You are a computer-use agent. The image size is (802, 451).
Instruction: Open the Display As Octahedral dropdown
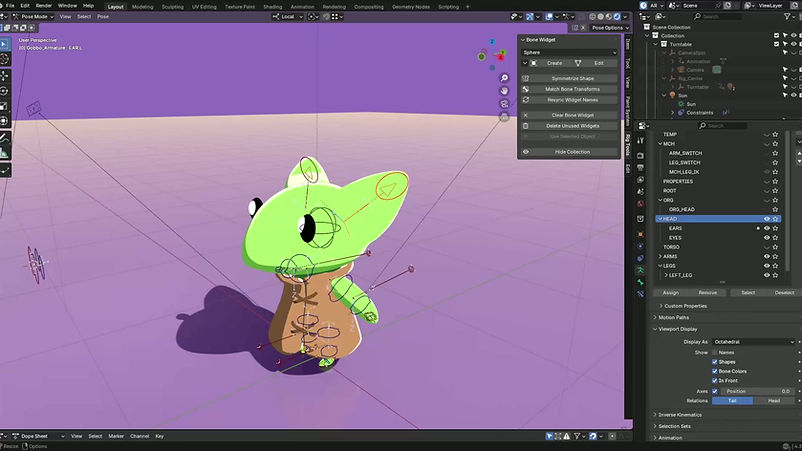pos(756,342)
